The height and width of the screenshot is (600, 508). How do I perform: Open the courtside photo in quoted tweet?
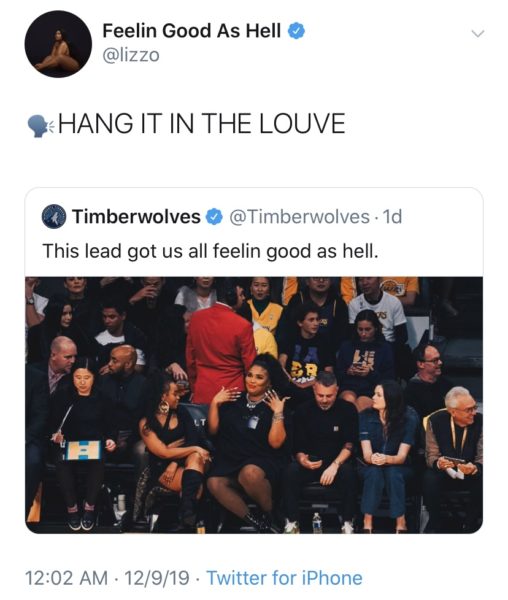254,405
